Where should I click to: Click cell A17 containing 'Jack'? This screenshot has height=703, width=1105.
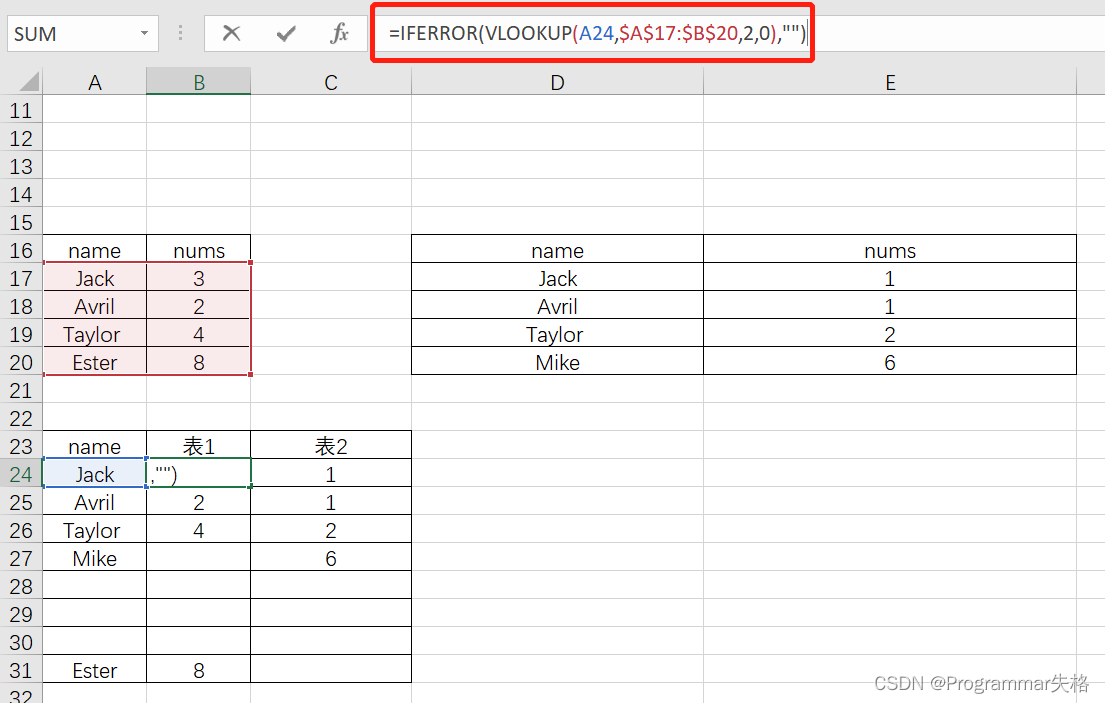tap(94, 278)
